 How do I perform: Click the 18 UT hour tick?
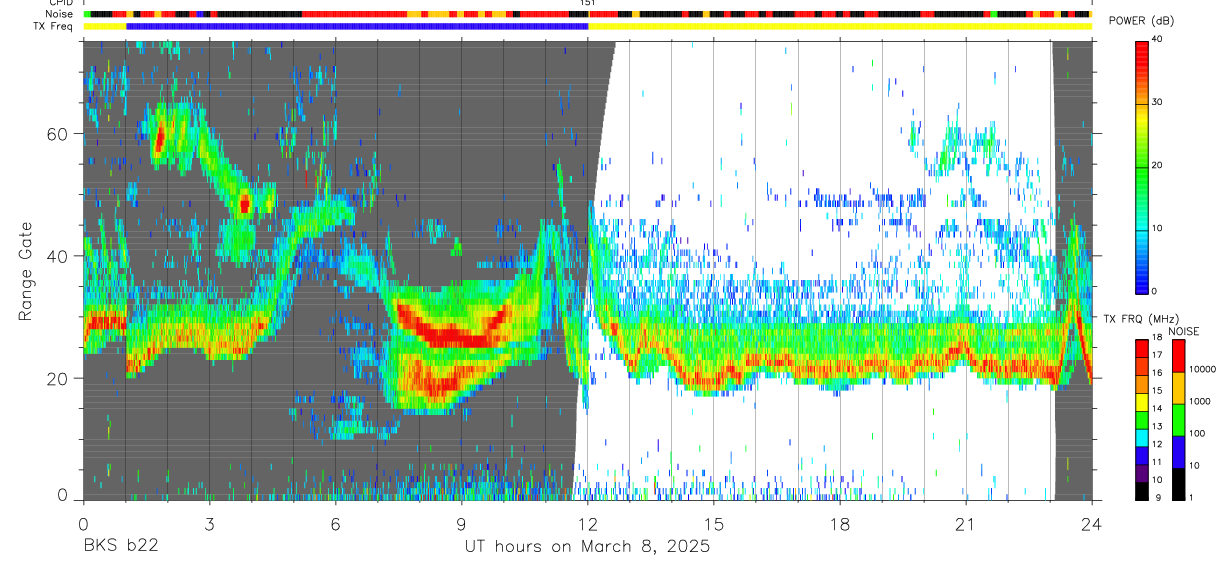click(840, 523)
